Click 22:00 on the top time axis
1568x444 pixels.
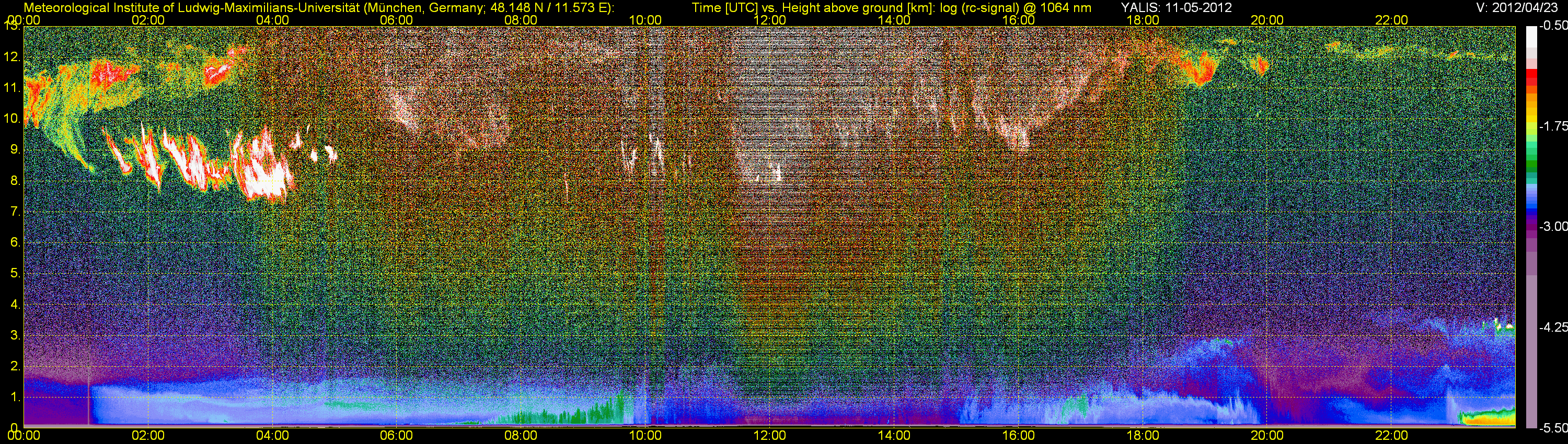point(1391,20)
